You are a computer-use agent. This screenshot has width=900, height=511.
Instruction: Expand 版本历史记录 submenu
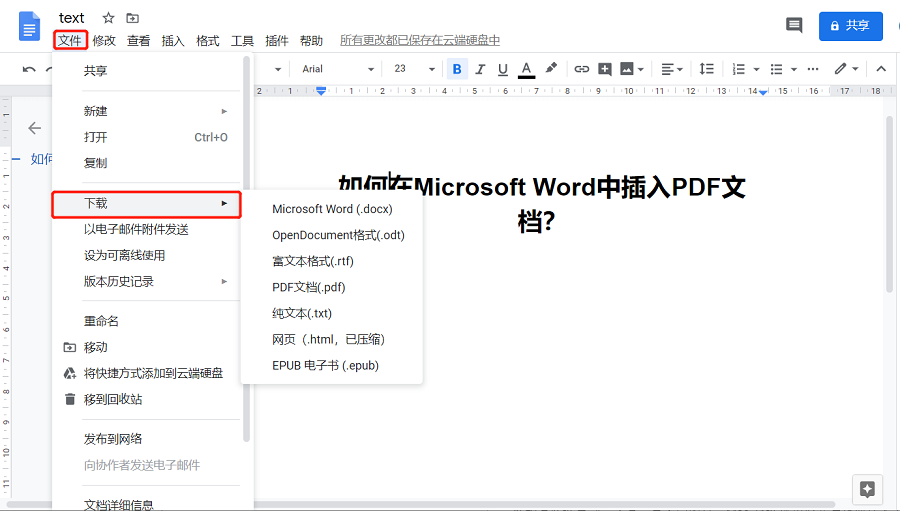tap(146, 281)
